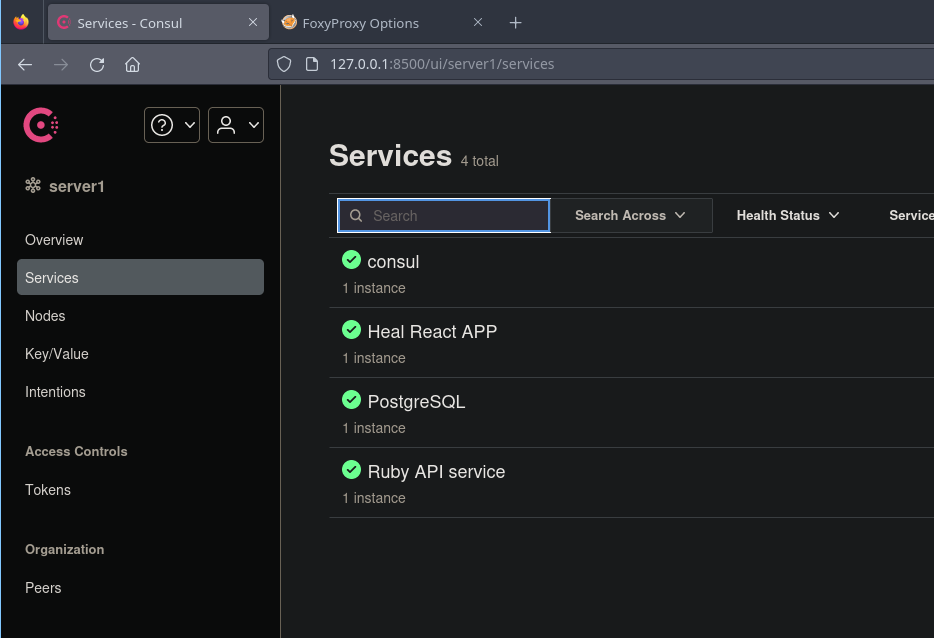
Task: Open Key/Value section
Action: click(57, 354)
